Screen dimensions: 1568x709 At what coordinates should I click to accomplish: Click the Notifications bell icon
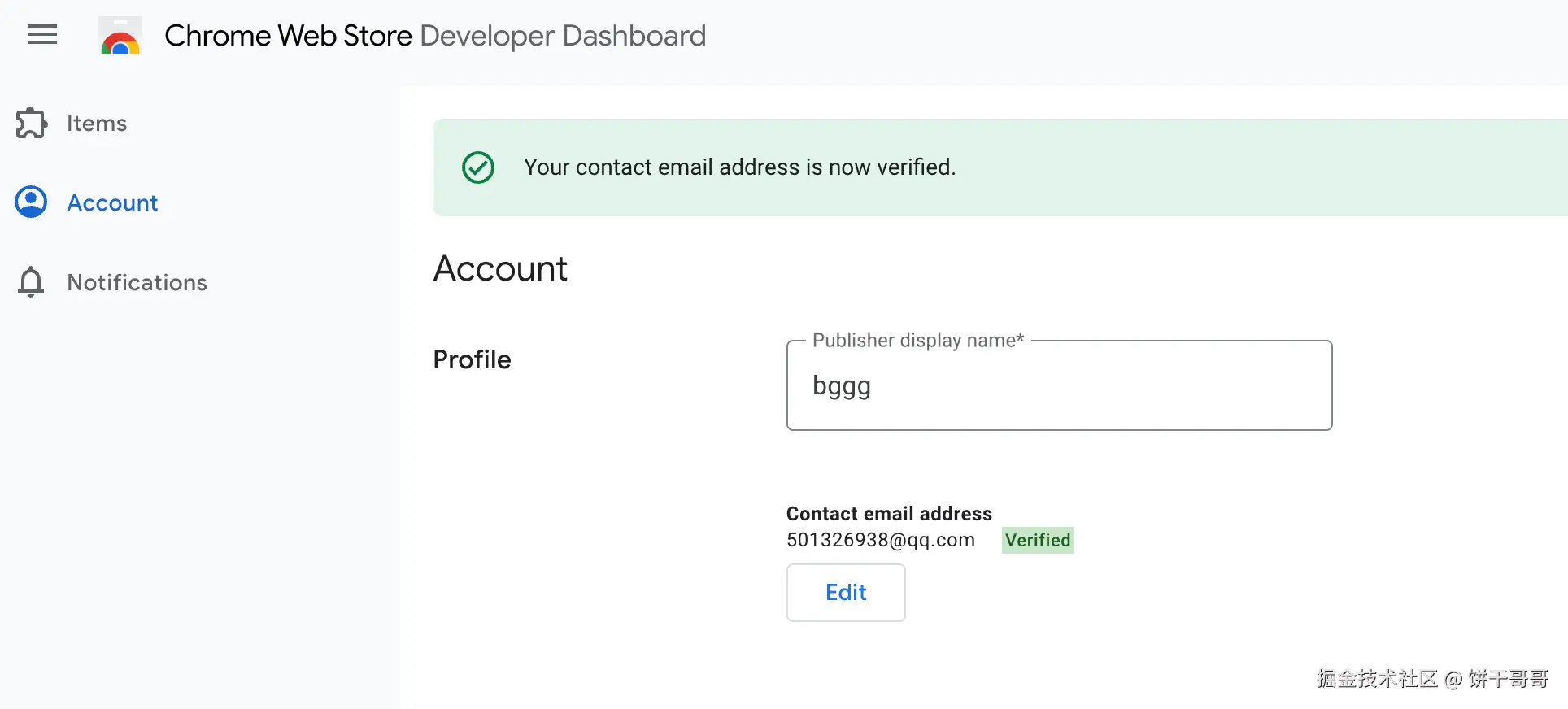click(x=31, y=282)
